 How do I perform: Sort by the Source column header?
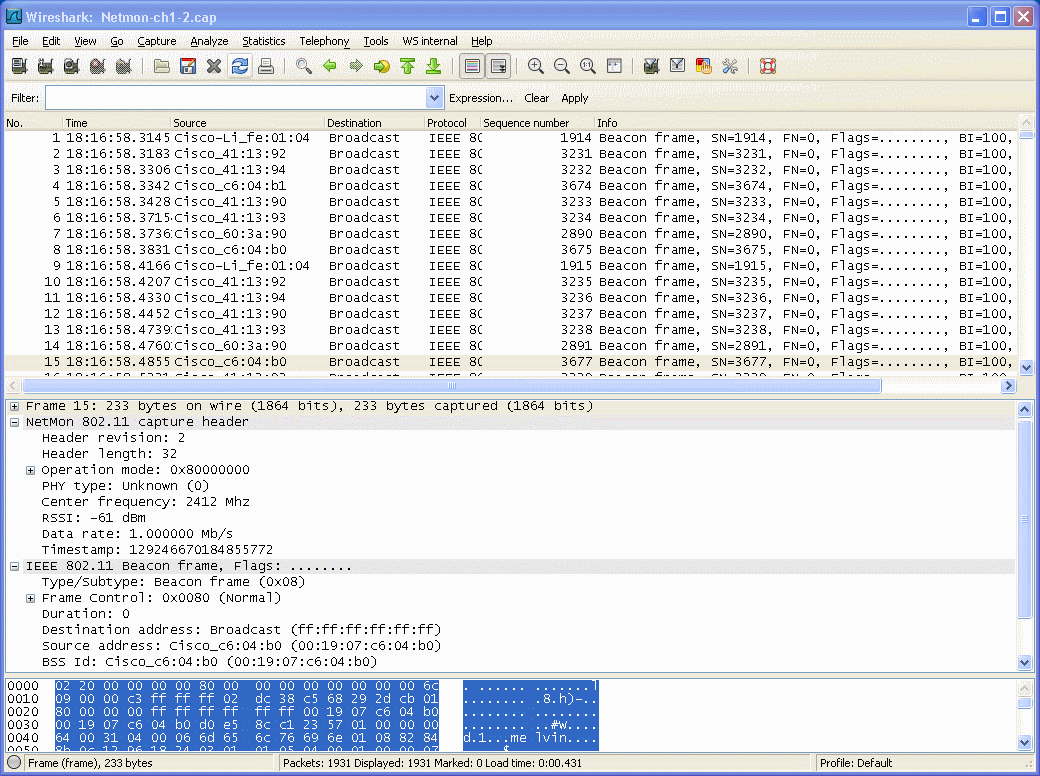pos(247,123)
